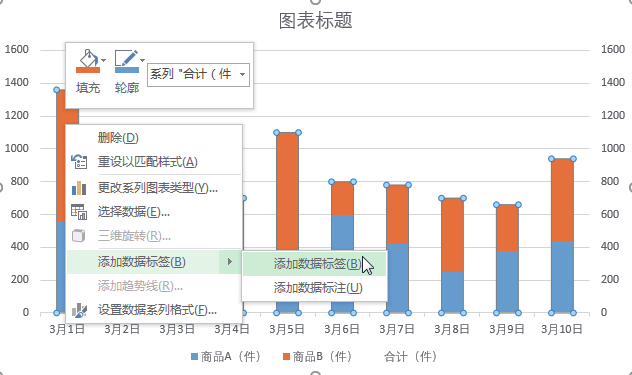
Task: Open the Fill color dropdown arrow
Action: pyautogui.click(x=104, y=60)
